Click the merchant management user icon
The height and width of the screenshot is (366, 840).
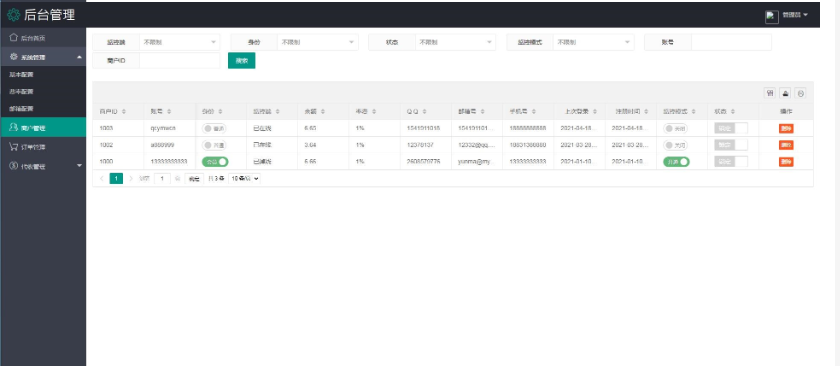tap(13, 128)
